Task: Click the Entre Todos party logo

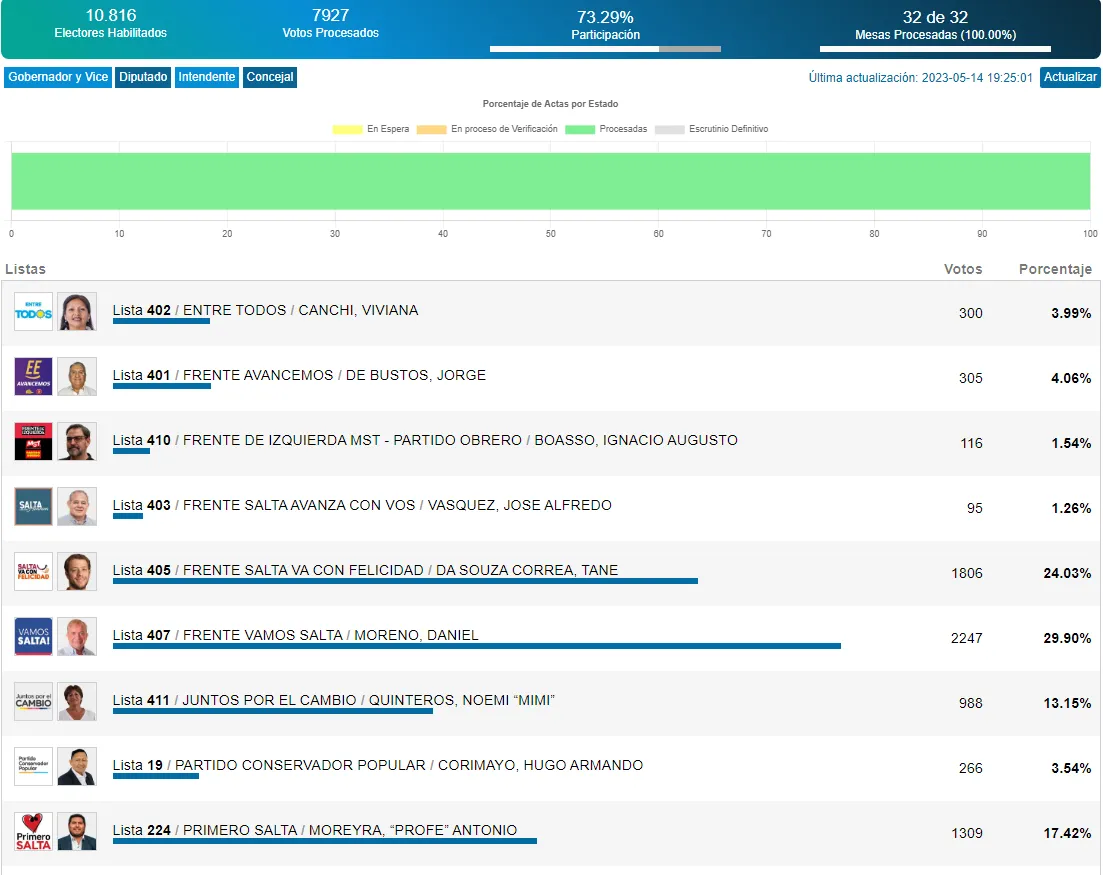Action: 33,312
